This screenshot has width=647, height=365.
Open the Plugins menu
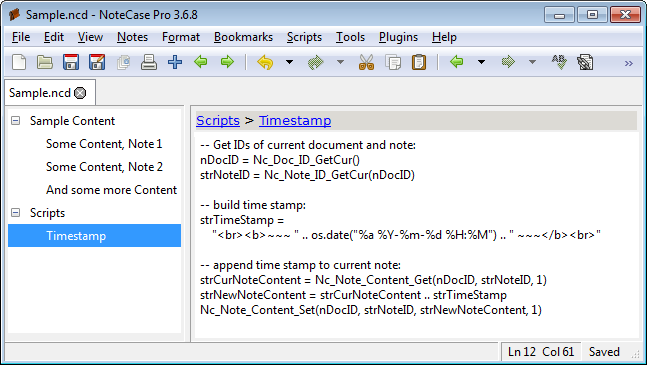pyautogui.click(x=398, y=37)
